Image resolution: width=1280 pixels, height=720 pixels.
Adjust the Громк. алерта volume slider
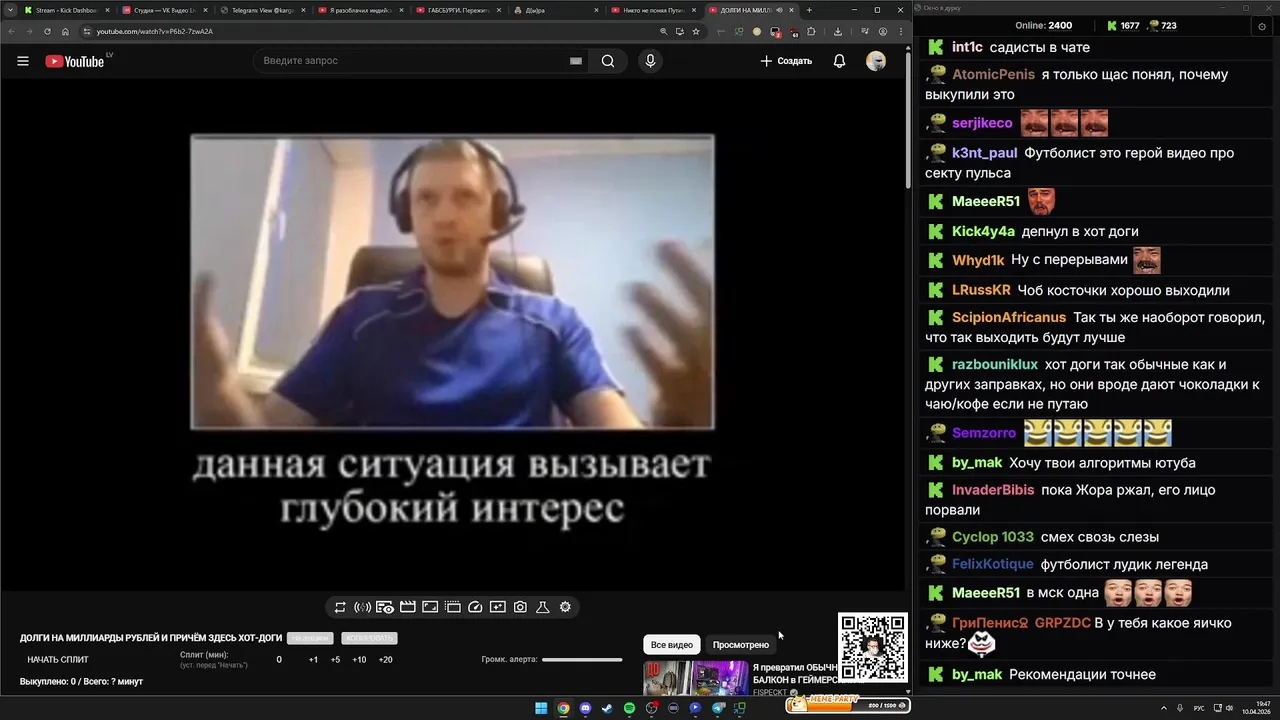click(x=582, y=659)
